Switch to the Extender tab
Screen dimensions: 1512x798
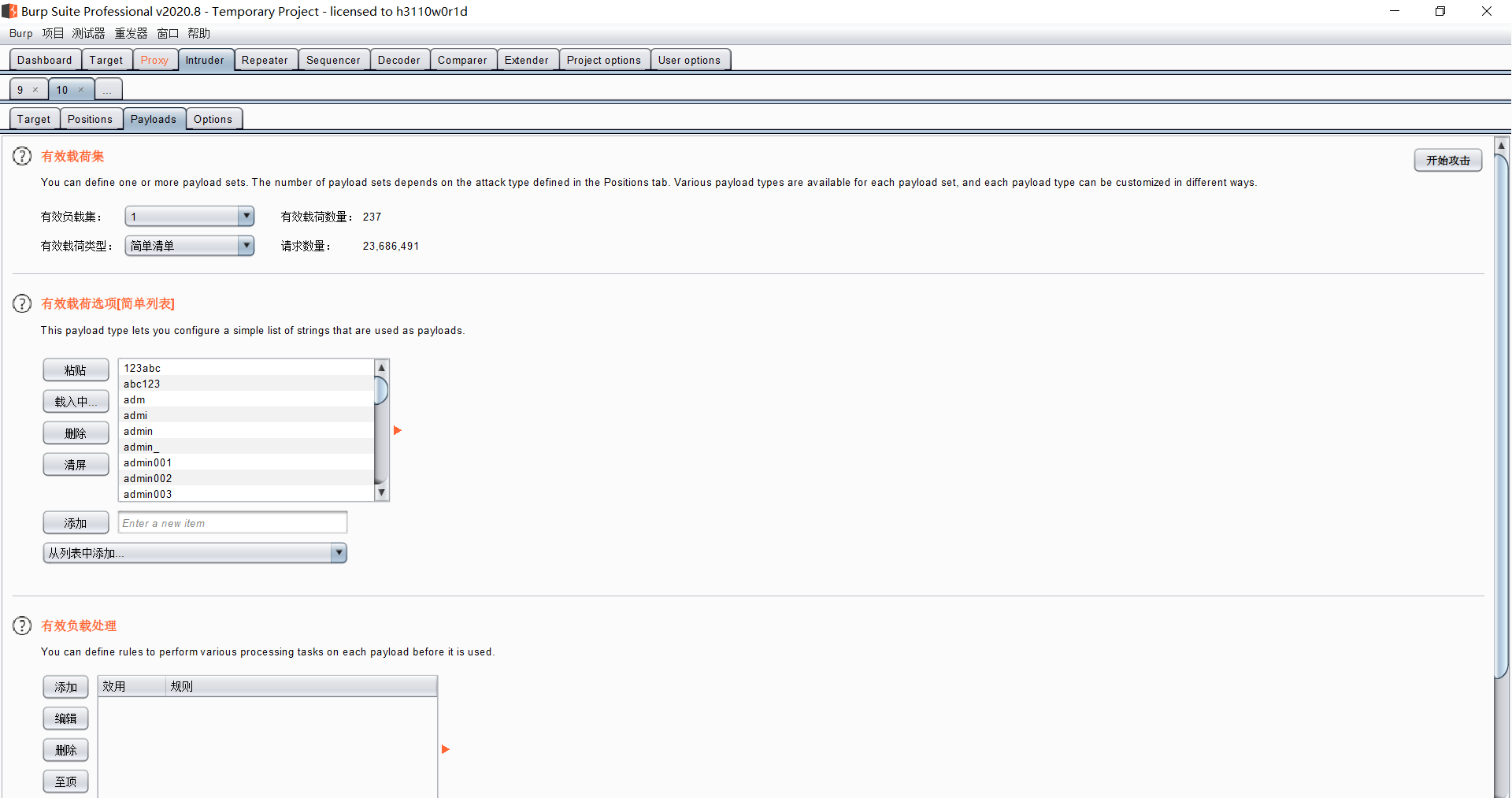pos(527,60)
